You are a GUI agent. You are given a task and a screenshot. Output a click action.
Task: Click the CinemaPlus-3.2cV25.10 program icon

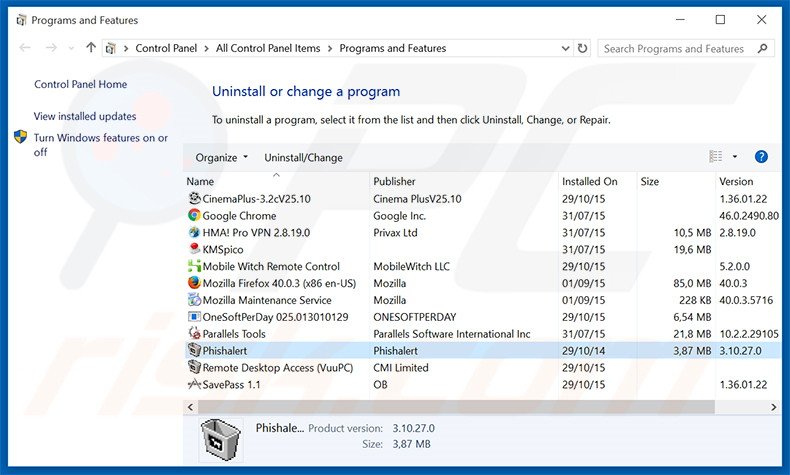tap(194, 198)
